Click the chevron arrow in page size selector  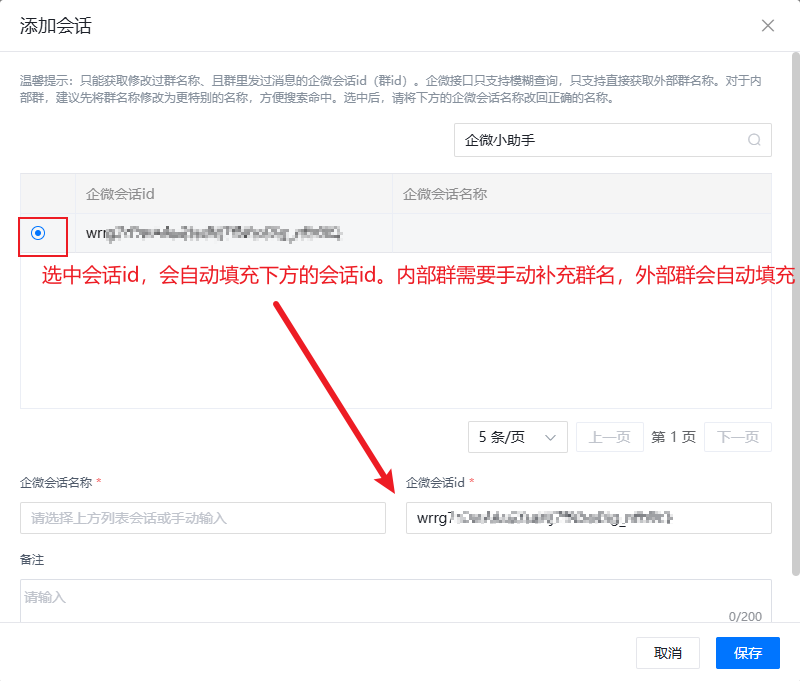(x=550, y=437)
